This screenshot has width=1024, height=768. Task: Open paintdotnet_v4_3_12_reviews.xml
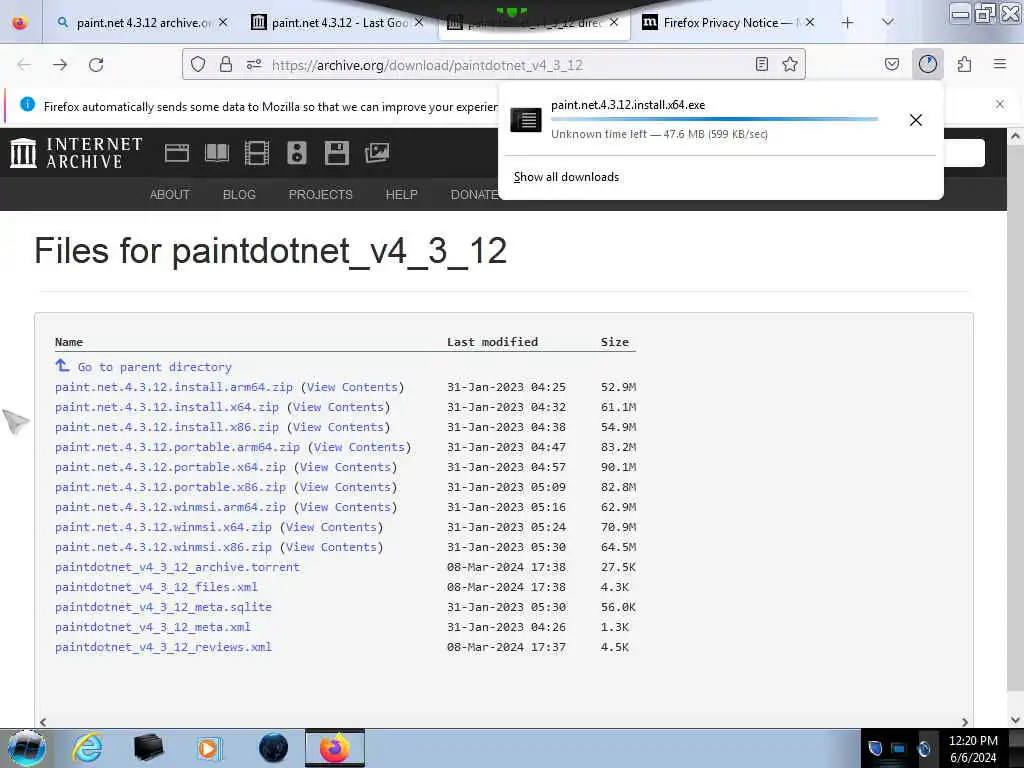pyautogui.click(x=163, y=647)
